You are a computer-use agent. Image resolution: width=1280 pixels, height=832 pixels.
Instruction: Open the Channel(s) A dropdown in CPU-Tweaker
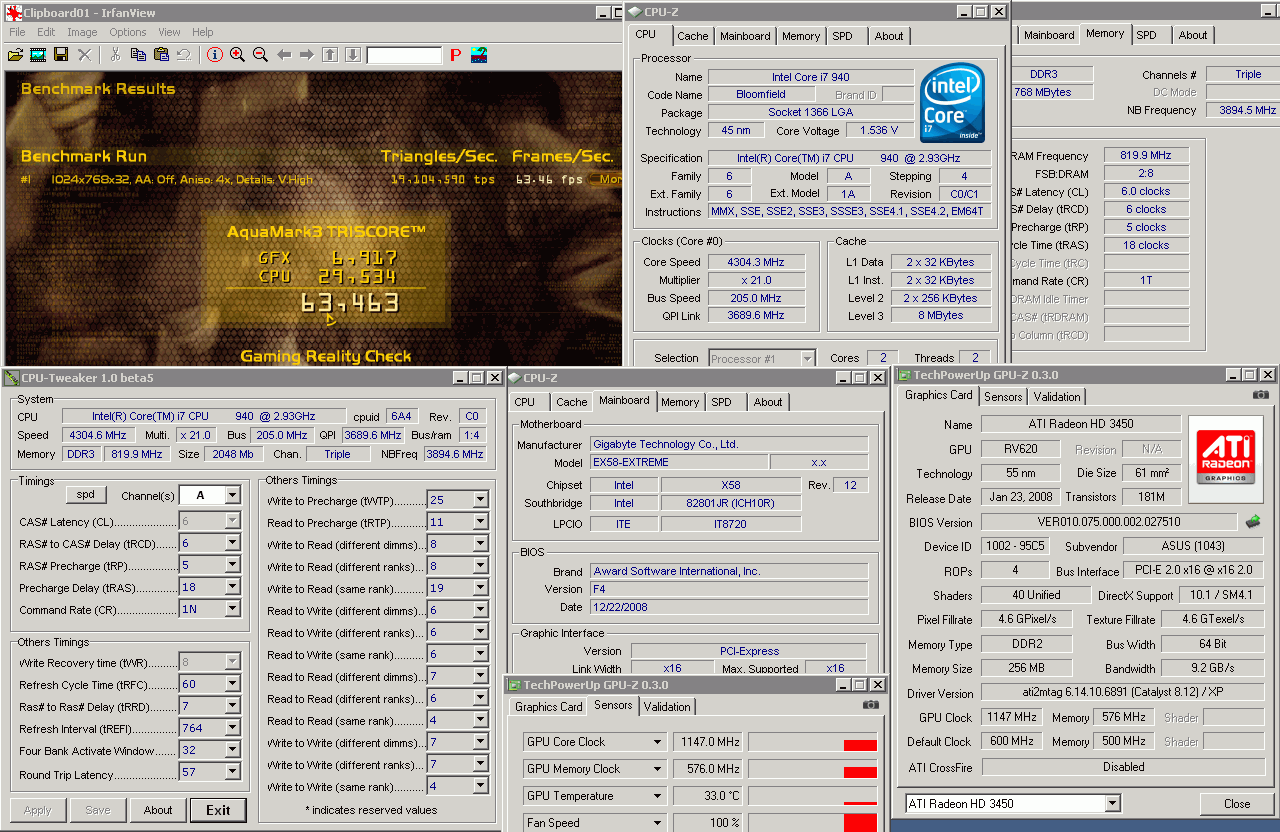[x=233, y=495]
